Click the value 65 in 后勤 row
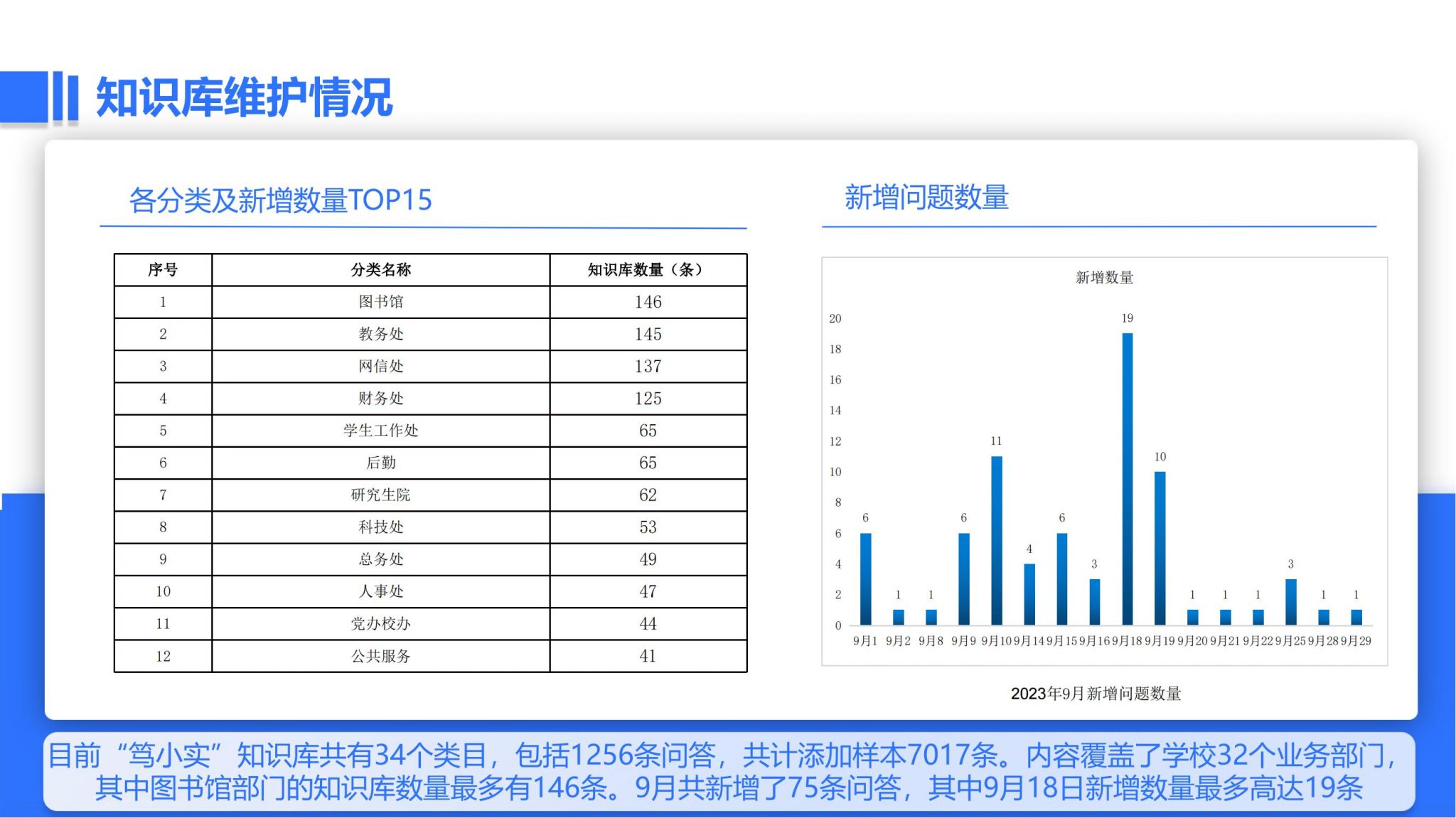Viewport: 1456px width, 818px height. coord(648,463)
